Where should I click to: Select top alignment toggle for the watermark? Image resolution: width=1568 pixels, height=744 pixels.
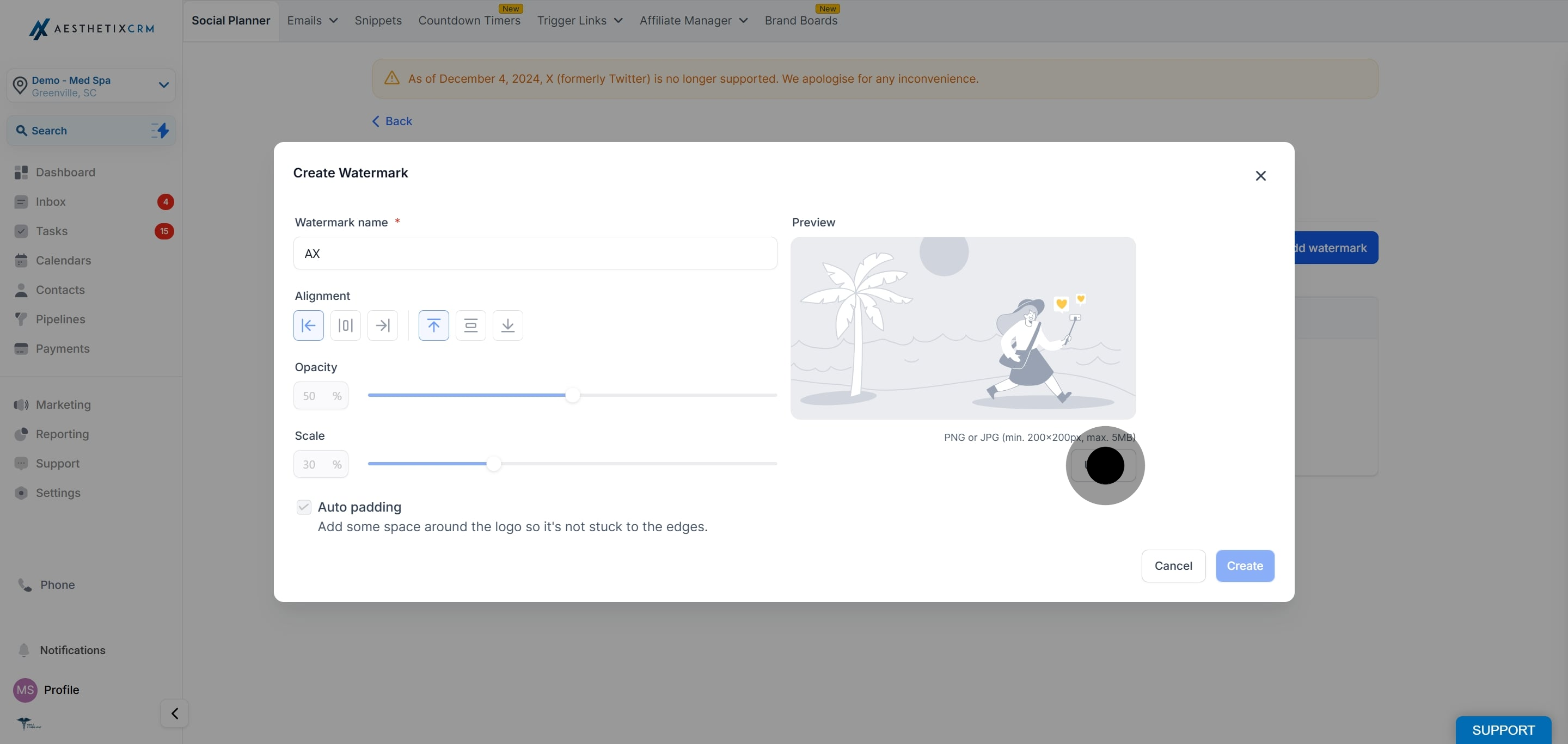[x=433, y=325]
